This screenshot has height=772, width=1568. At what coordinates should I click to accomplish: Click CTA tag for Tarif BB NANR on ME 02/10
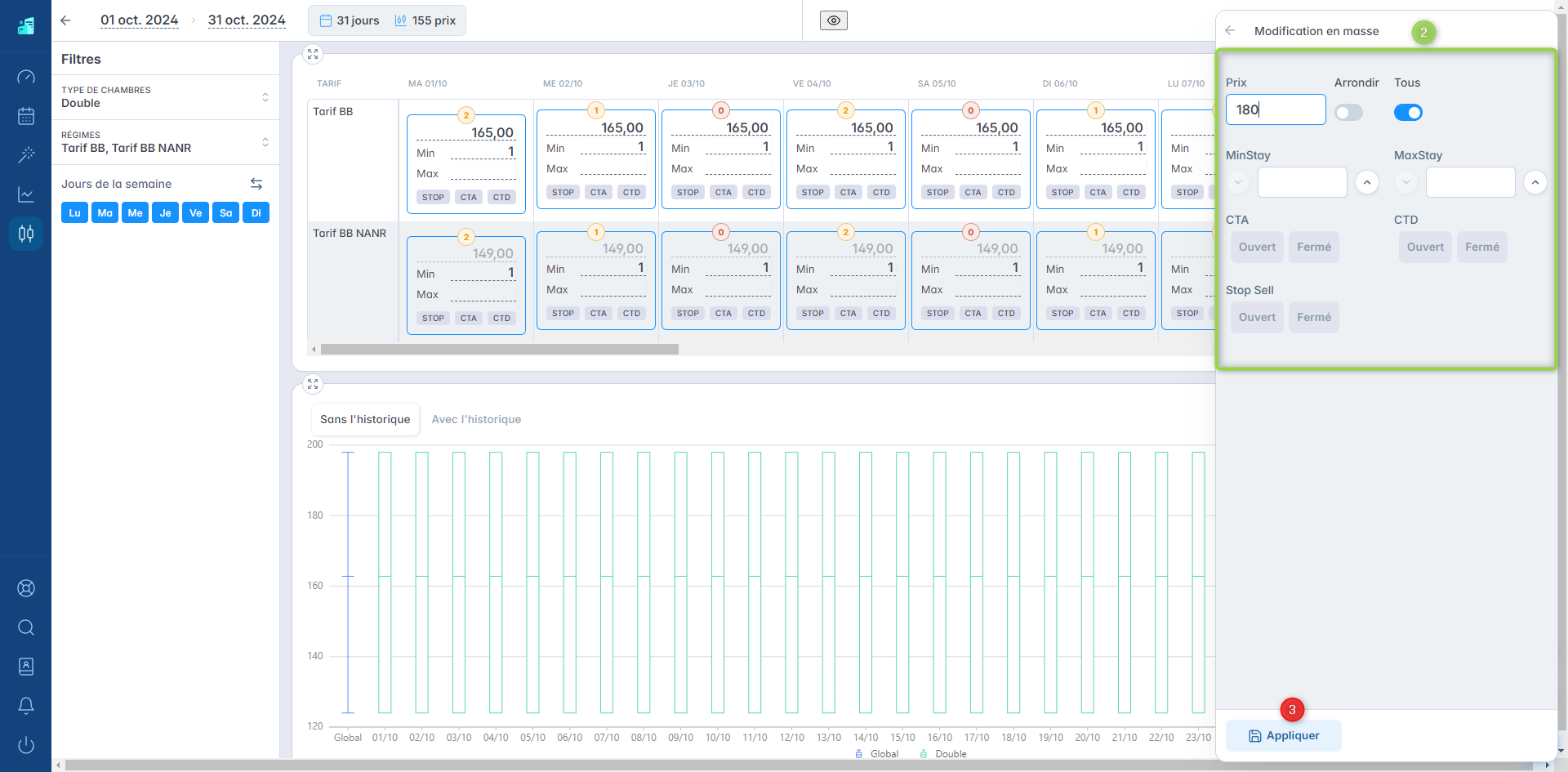[599, 313]
